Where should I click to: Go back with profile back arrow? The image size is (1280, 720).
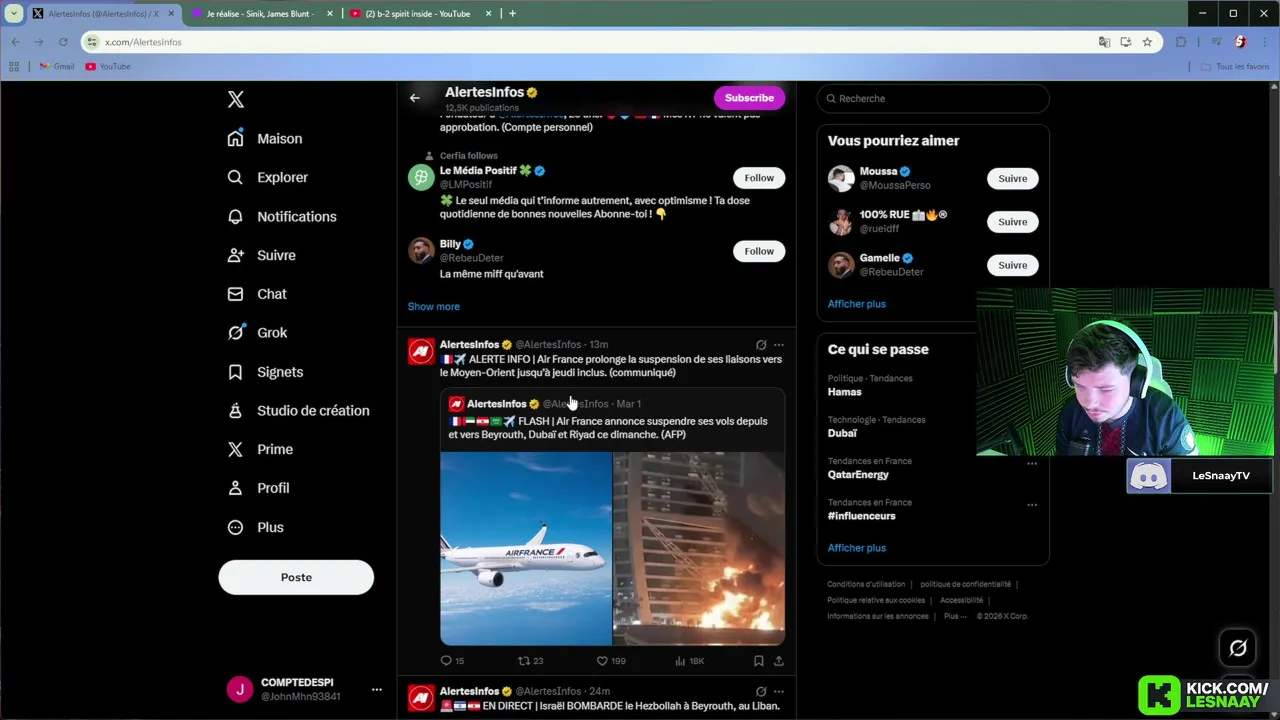pyautogui.click(x=415, y=98)
